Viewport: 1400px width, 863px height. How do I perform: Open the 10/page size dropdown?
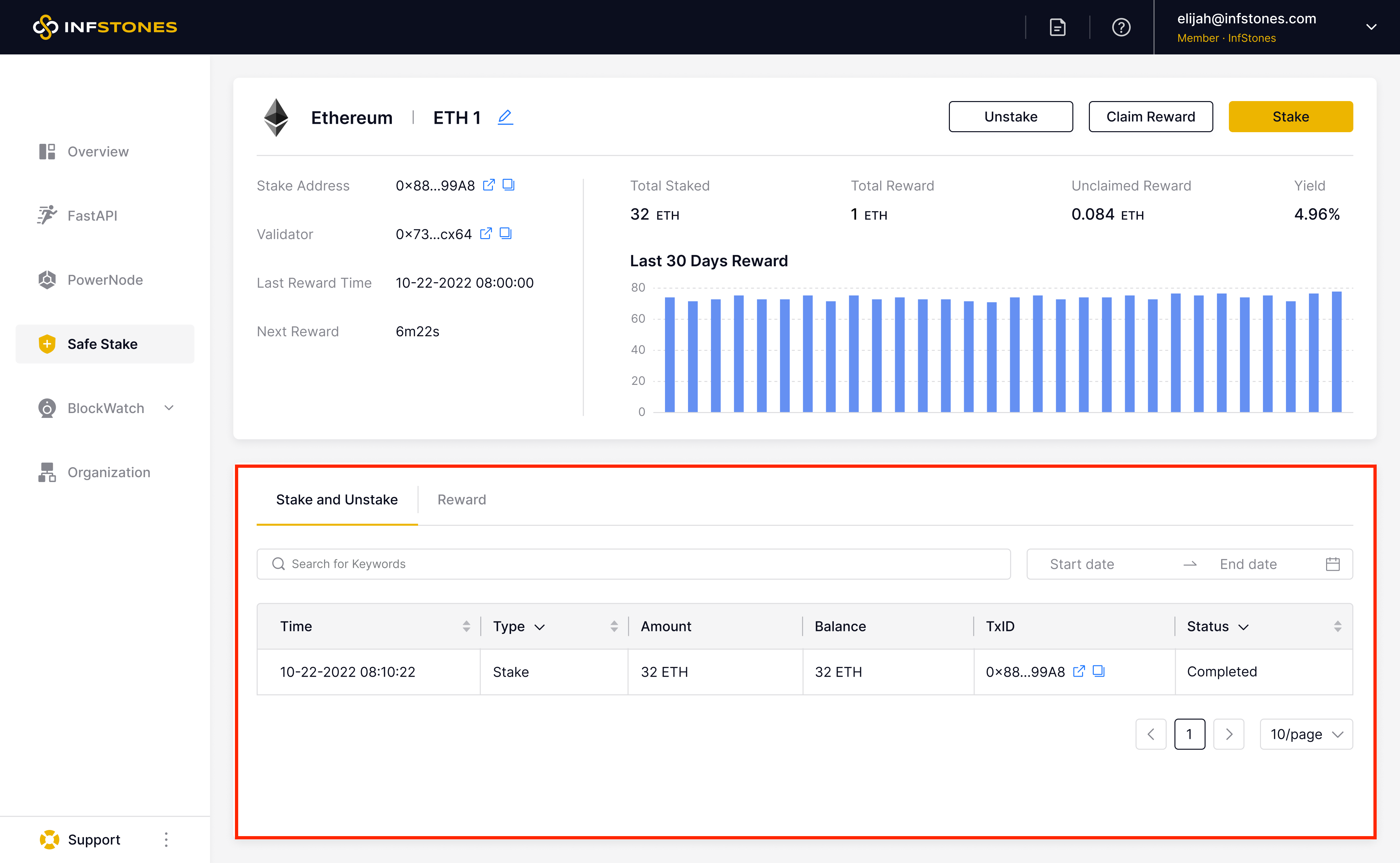point(1306,734)
